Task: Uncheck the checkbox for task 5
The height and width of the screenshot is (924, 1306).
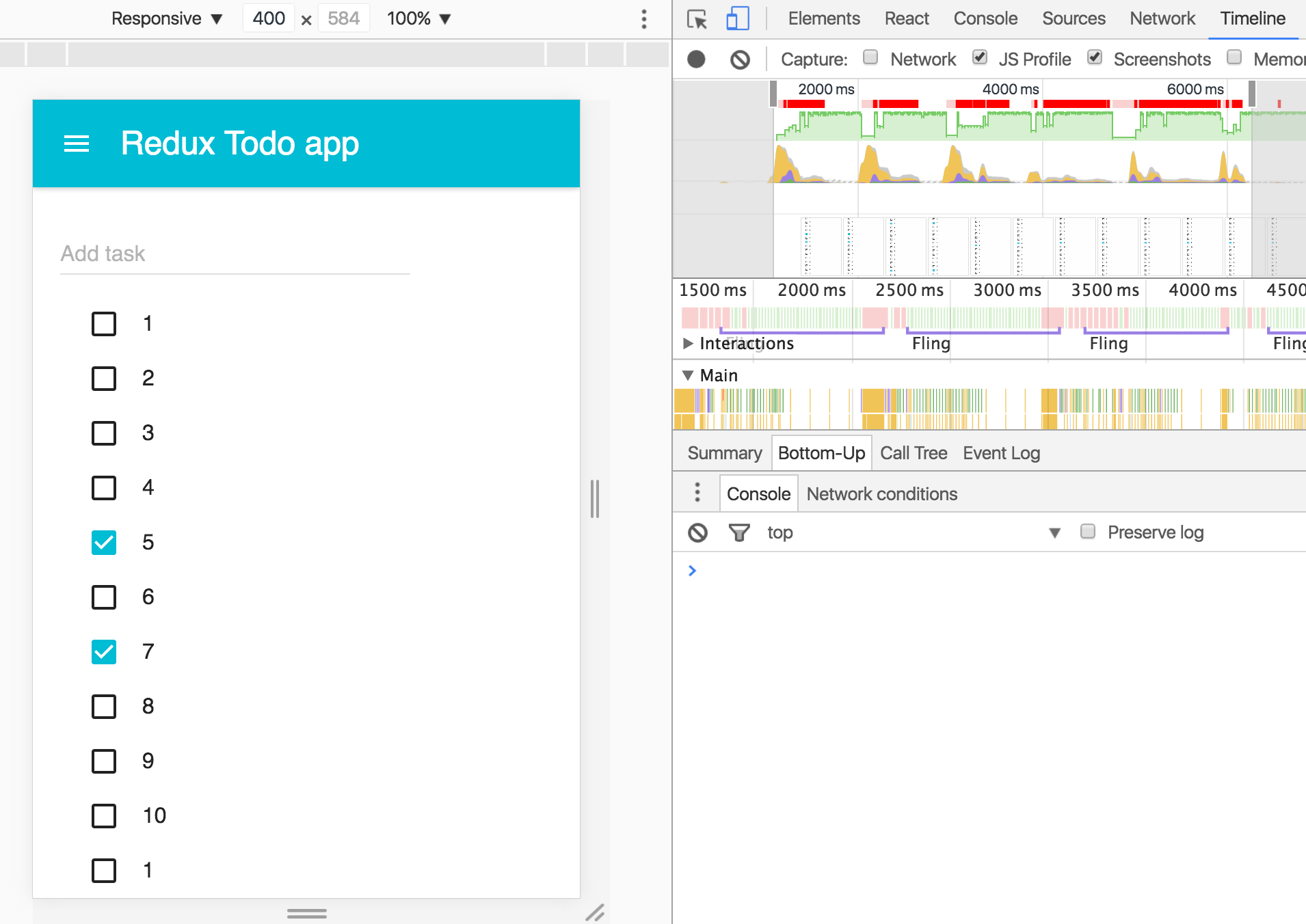Action: [104, 543]
